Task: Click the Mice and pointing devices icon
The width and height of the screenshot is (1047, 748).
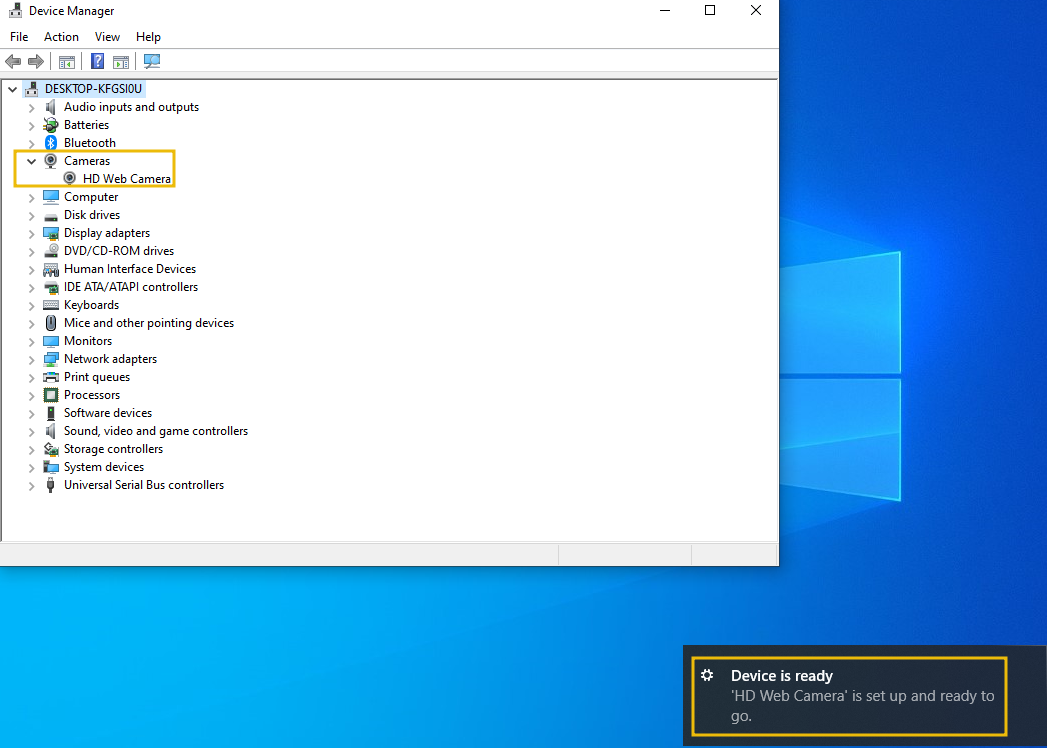Action: 51,323
